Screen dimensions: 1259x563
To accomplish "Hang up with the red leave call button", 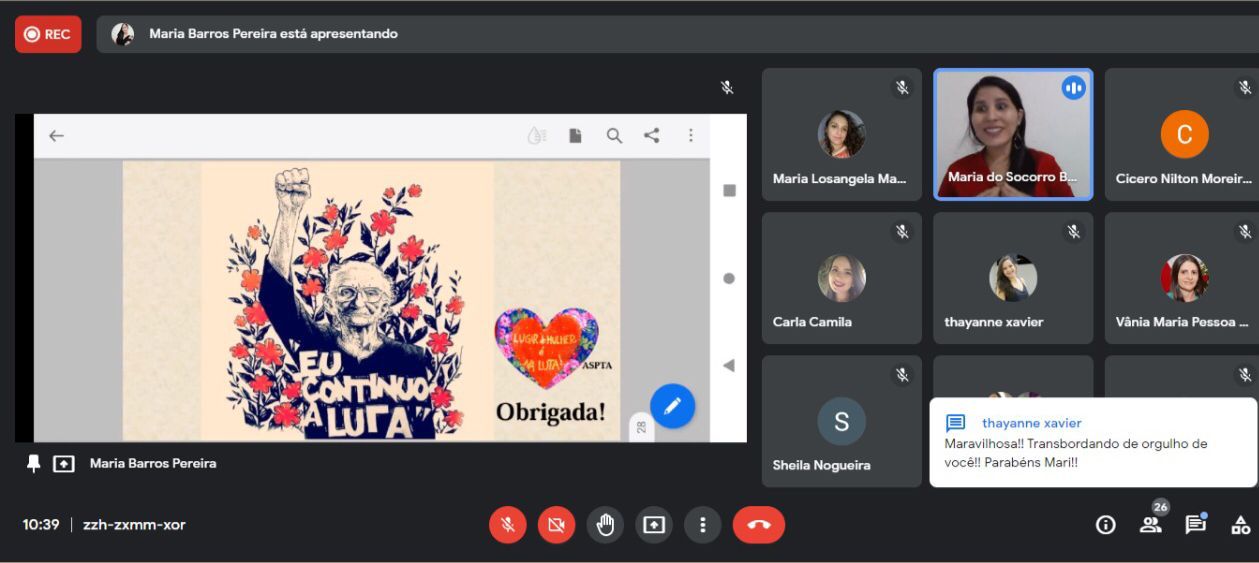I will tap(758, 525).
